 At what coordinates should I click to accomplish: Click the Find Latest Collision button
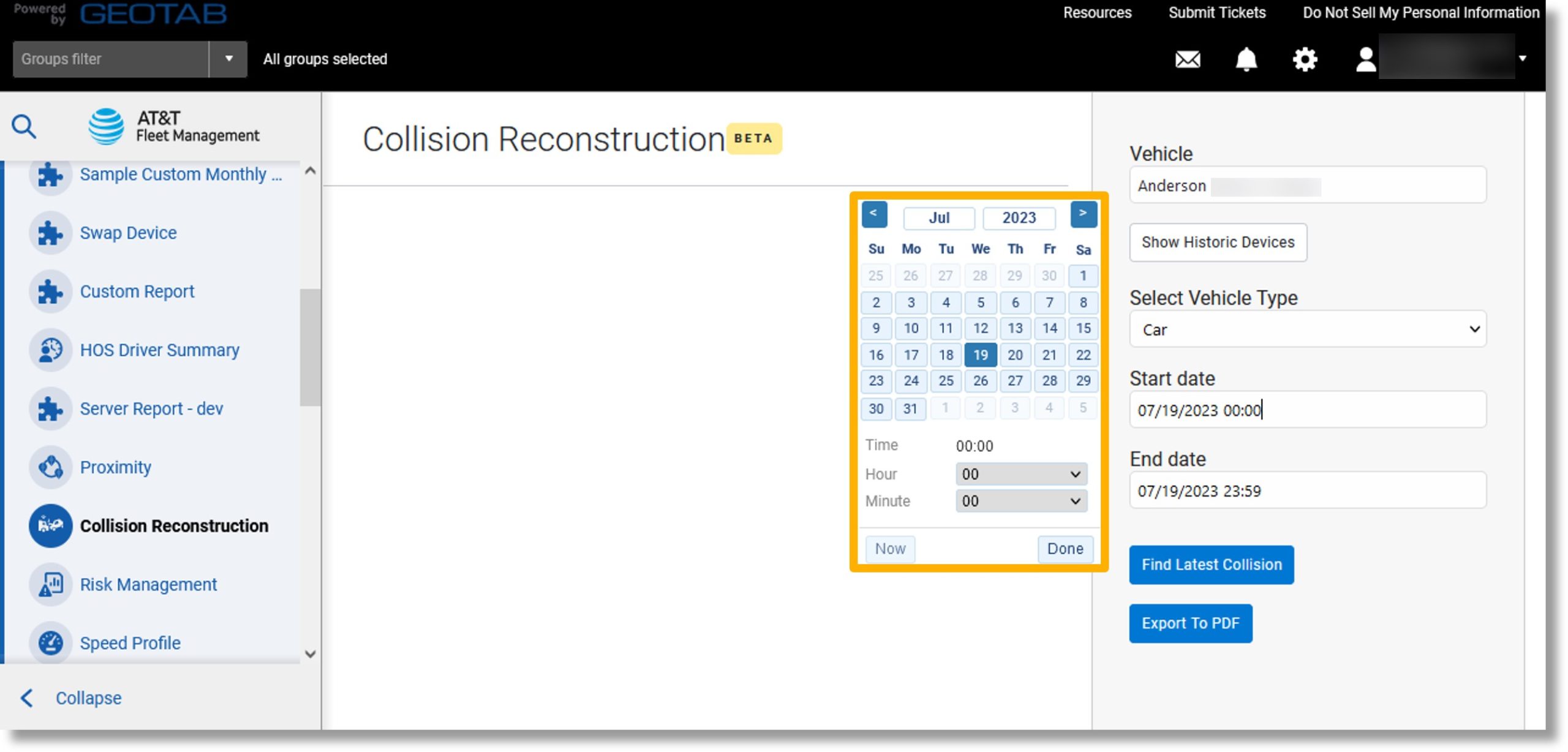coord(1211,564)
